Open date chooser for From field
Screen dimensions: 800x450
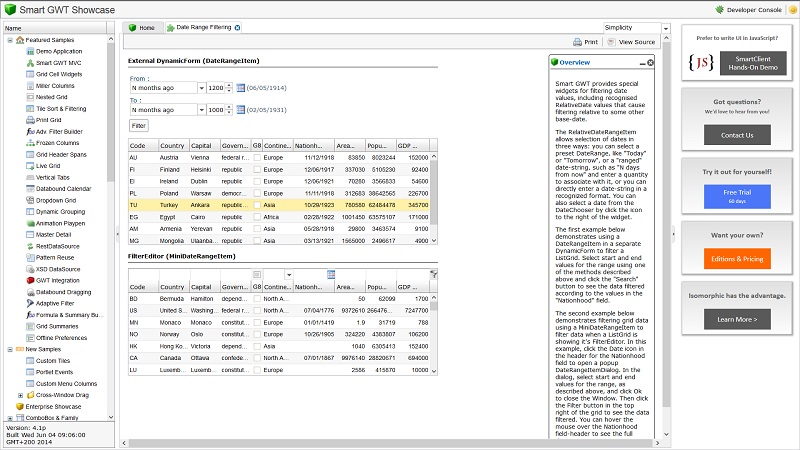[x=241, y=88]
